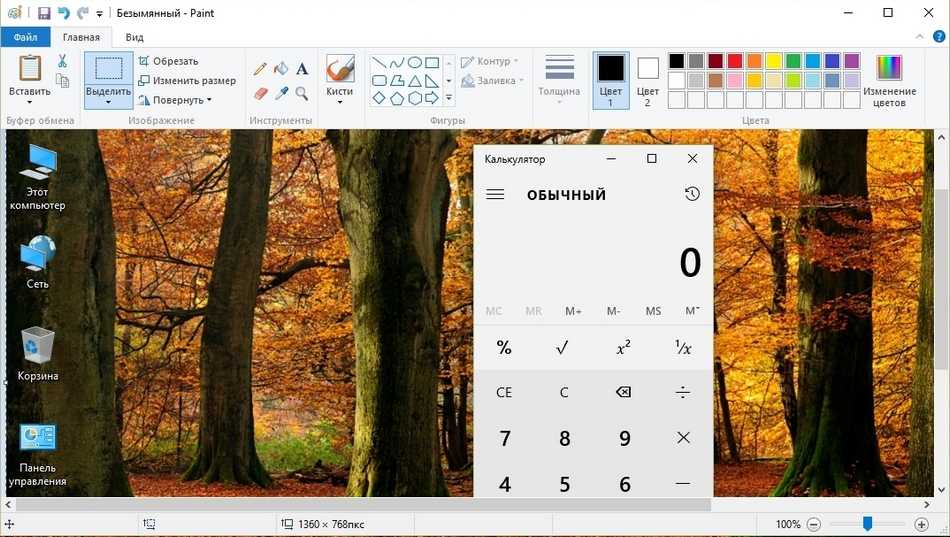The width and height of the screenshot is (950, 537).
Task: Select the Text tool
Action: pos(301,69)
